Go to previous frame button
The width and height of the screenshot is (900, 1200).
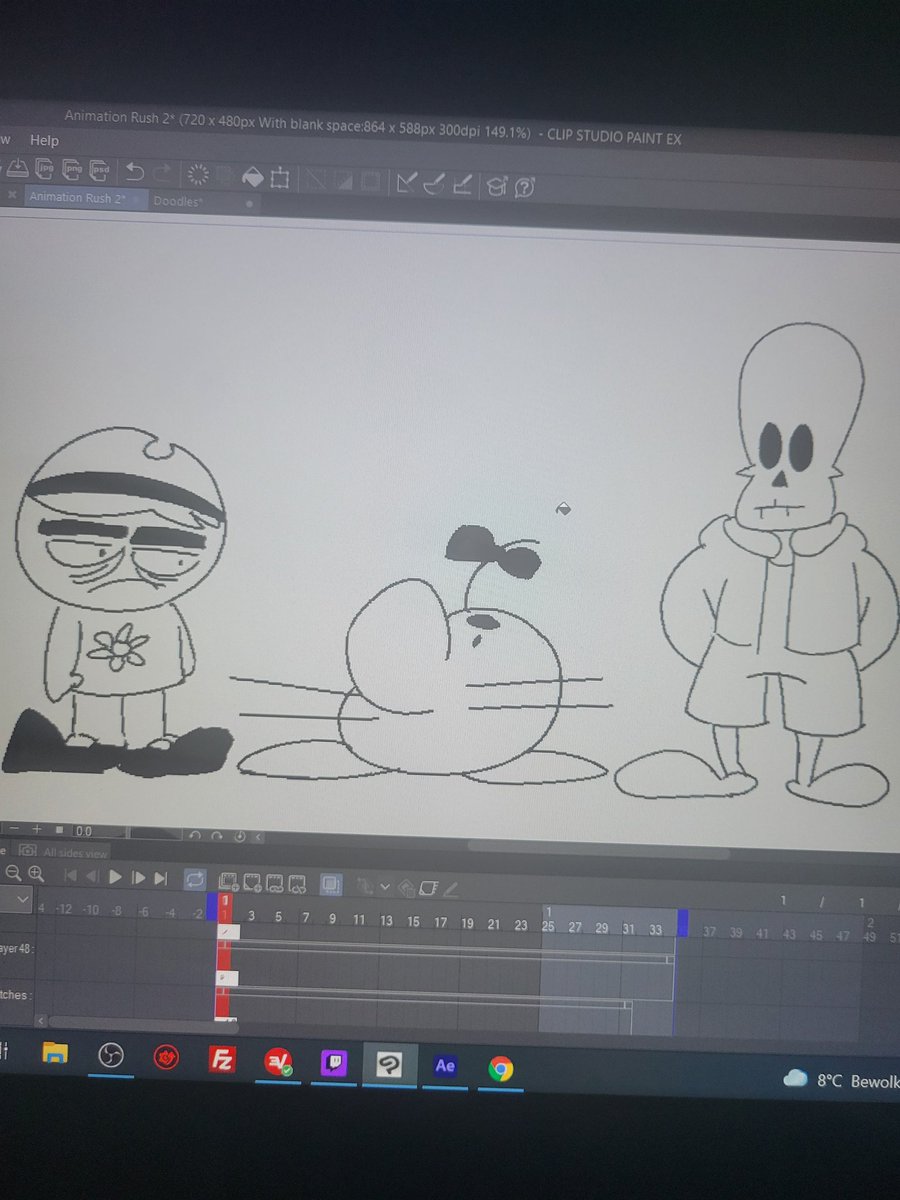click(92, 877)
